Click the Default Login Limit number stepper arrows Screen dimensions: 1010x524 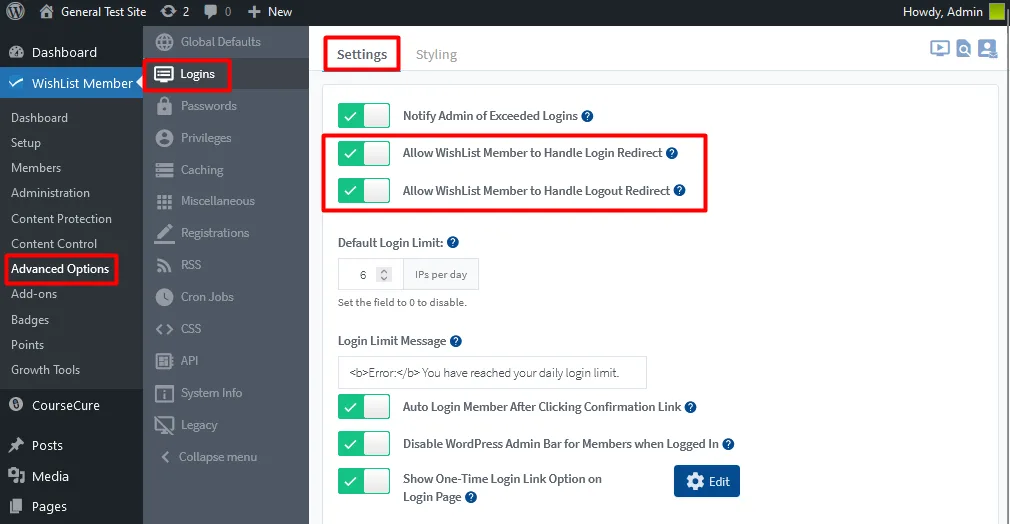[384, 275]
